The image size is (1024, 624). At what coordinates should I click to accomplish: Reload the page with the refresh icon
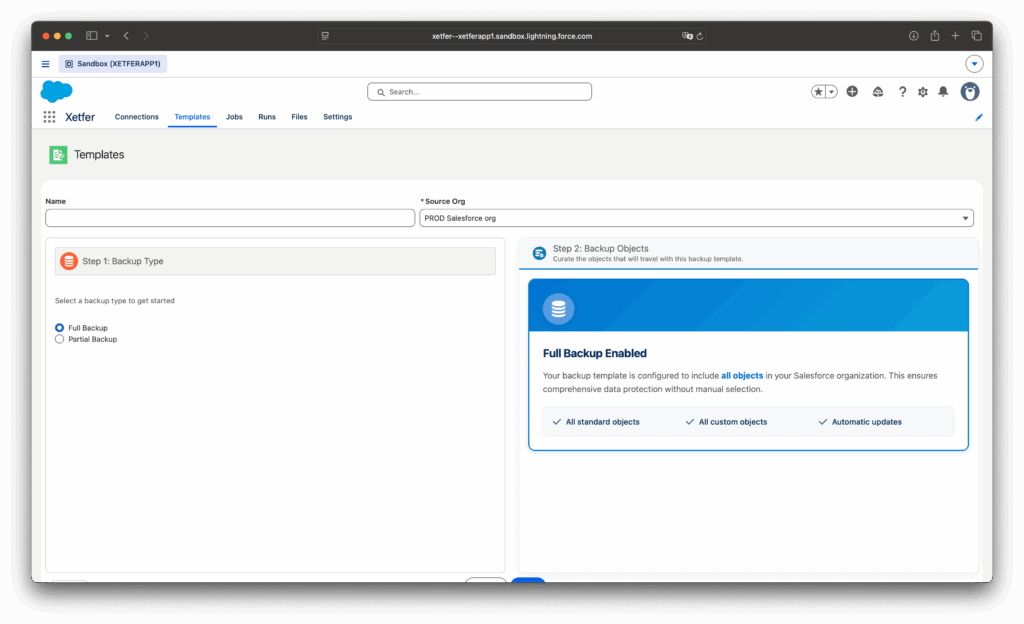coord(699,36)
